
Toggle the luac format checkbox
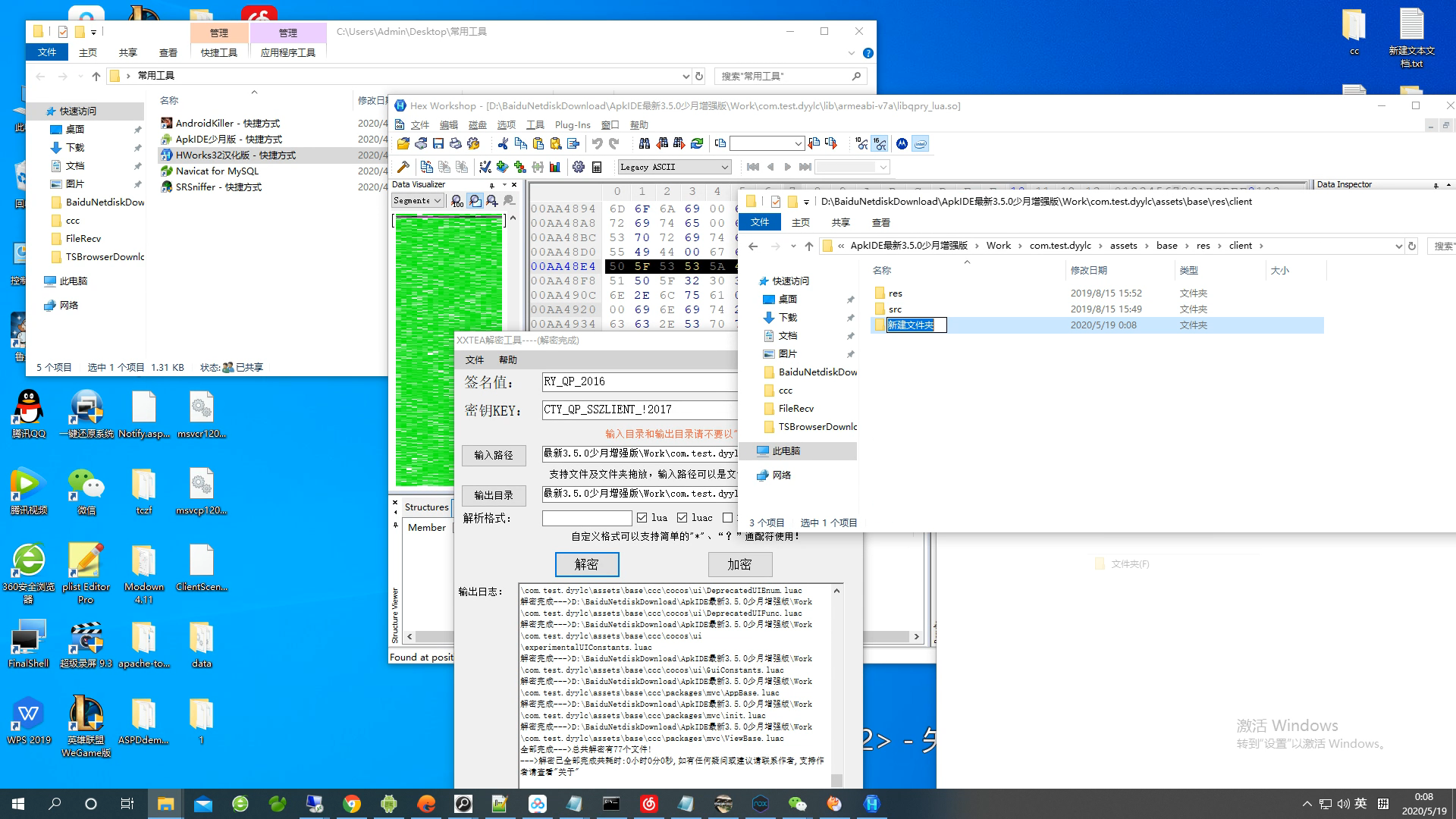(682, 518)
